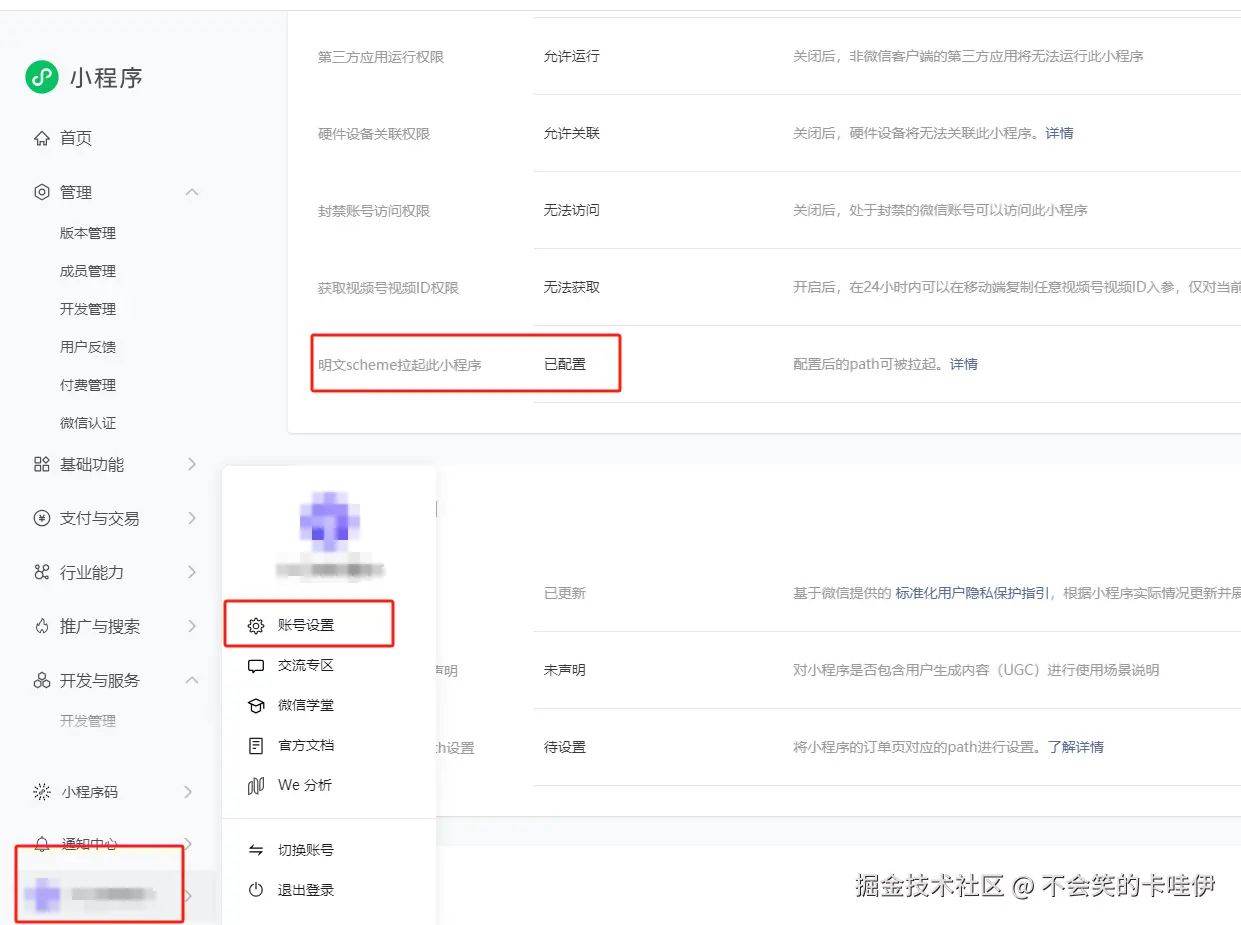This screenshot has width=1241, height=925.
Task: Choose 切换账号 from the popup menu
Action: (306, 850)
